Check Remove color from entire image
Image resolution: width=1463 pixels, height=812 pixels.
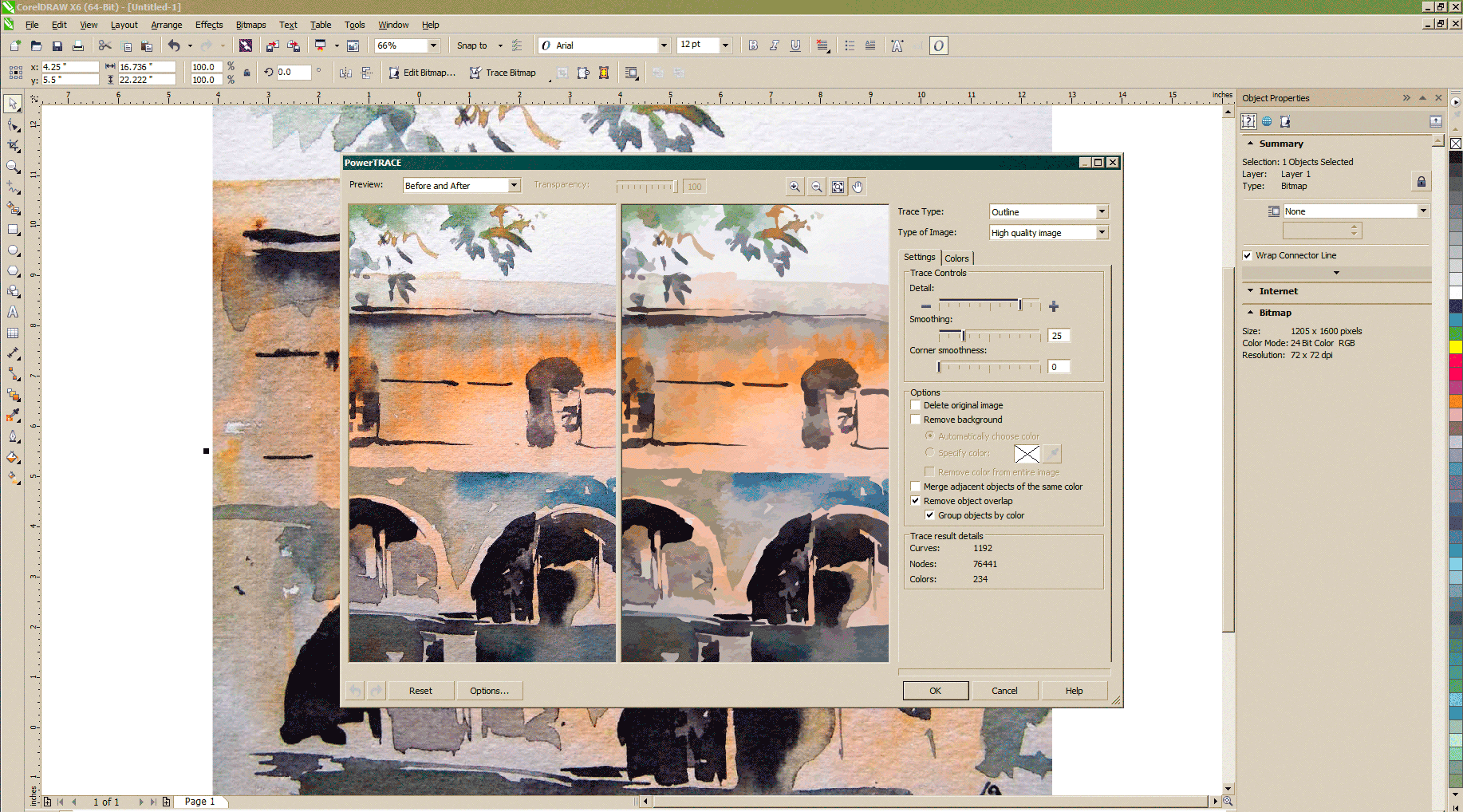[929, 471]
